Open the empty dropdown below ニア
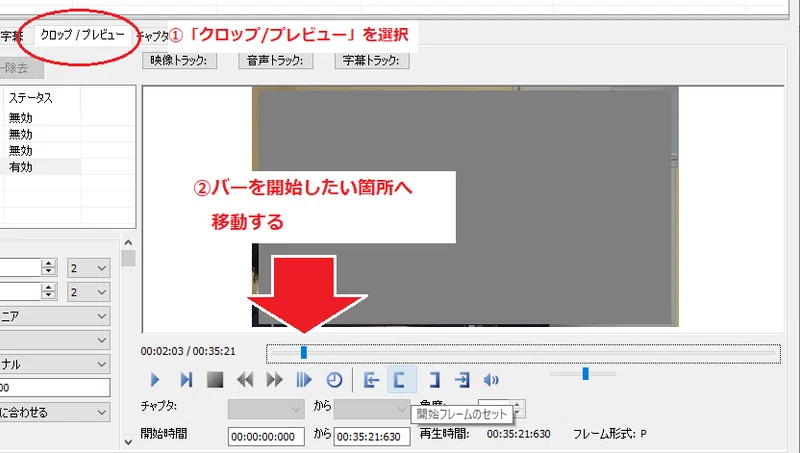800x453 pixels. (x=55, y=340)
